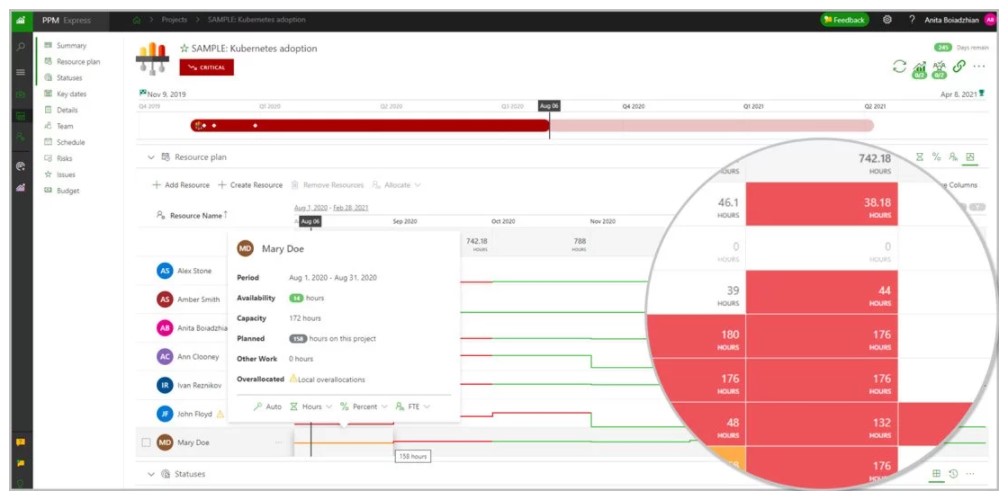Image resolution: width=1008 pixels, height=499 pixels.
Task: Click the pink chart icon in left rail
Action: 21,187
